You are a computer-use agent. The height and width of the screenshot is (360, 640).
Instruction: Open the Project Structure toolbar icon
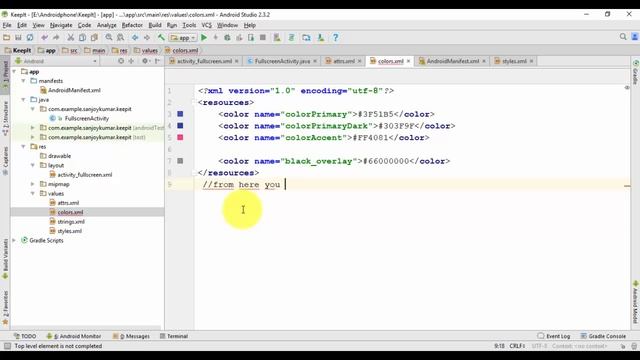click(x=306, y=38)
